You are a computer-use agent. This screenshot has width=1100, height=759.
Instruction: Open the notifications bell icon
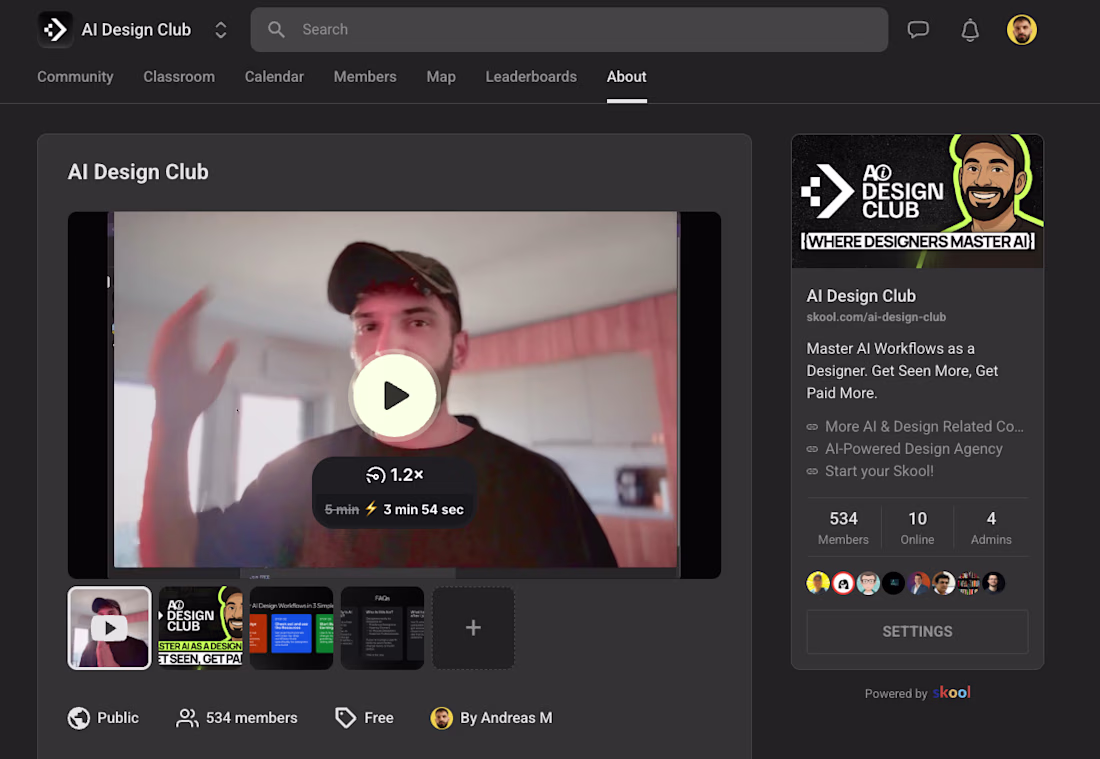[x=970, y=30]
